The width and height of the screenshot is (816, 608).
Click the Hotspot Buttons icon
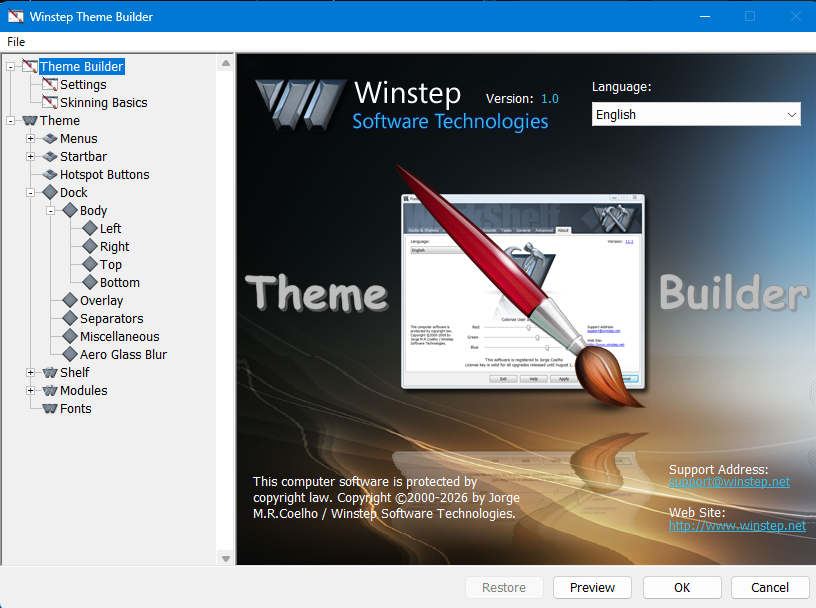[50, 175]
